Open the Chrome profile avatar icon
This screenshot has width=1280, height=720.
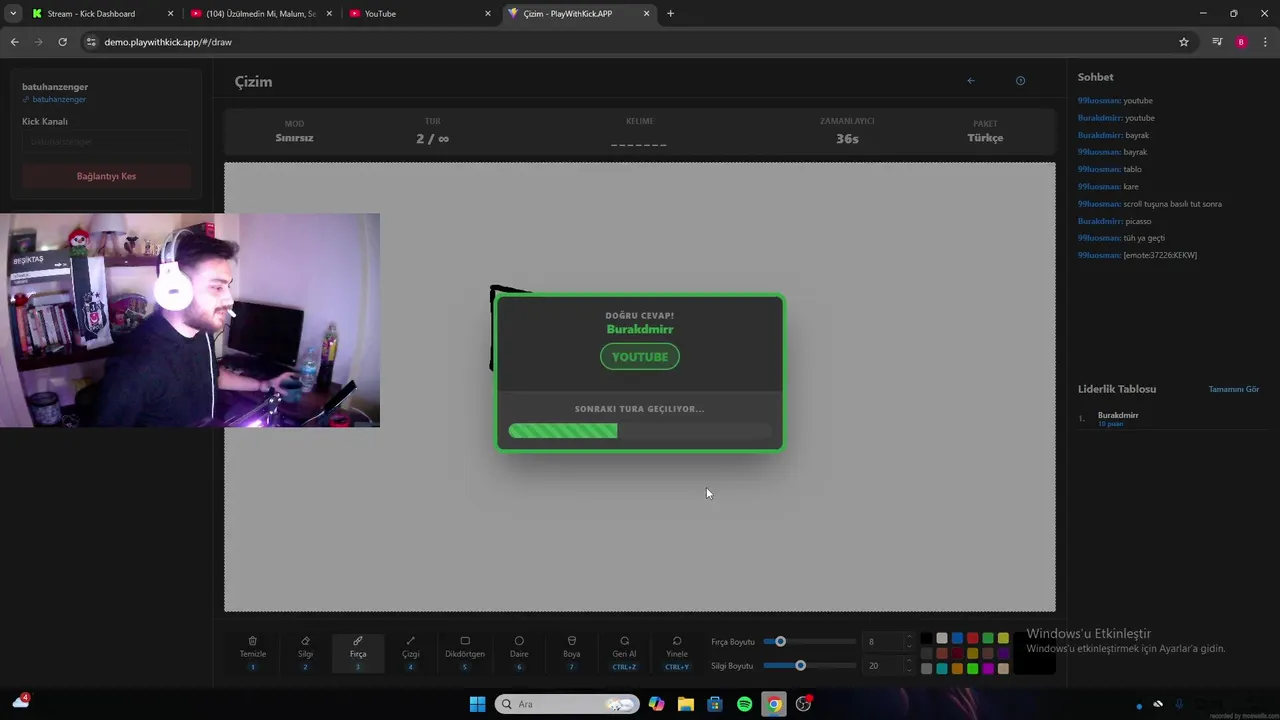(x=1241, y=42)
